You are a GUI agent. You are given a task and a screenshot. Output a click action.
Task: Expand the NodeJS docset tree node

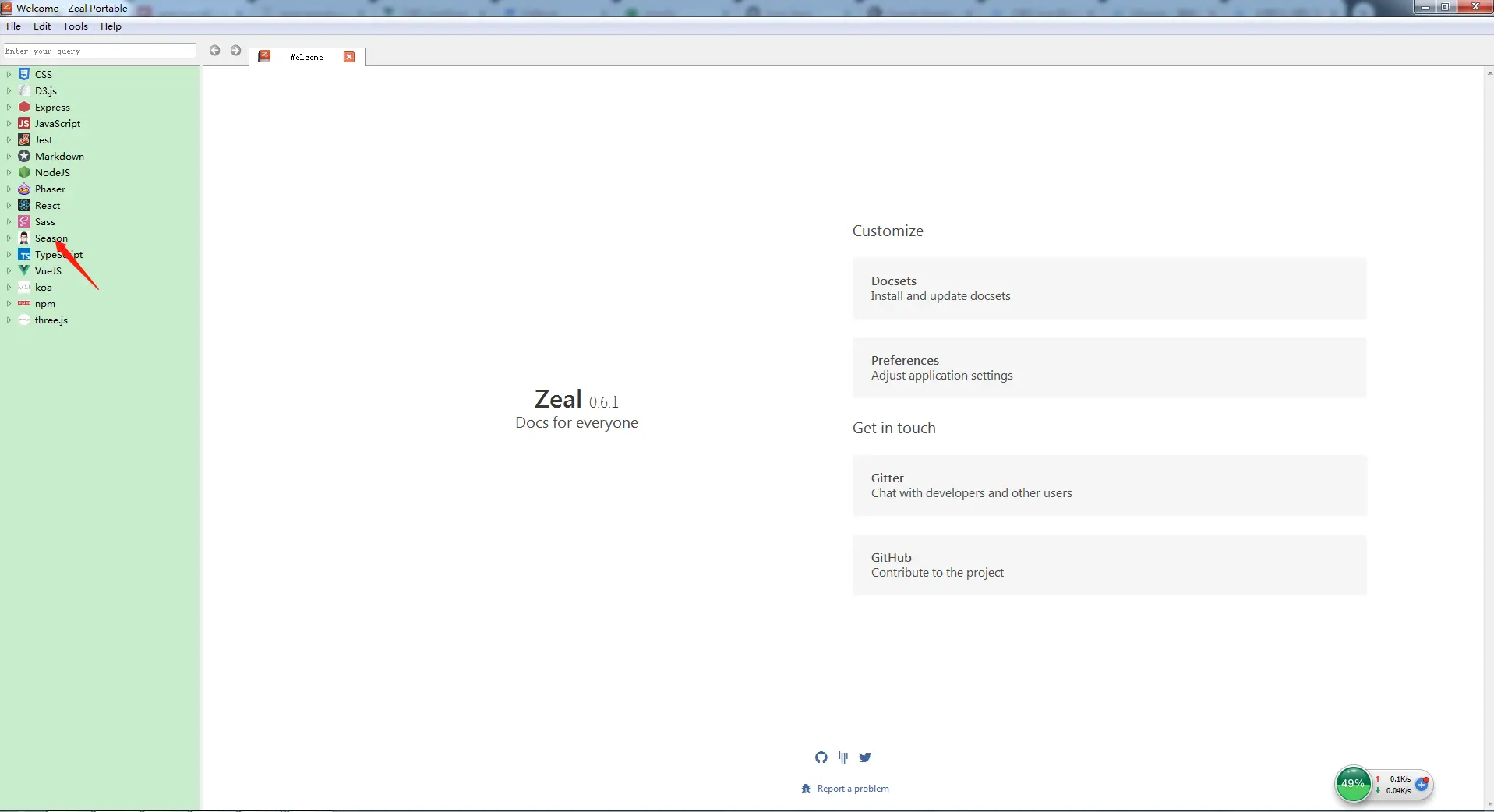pos(9,173)
